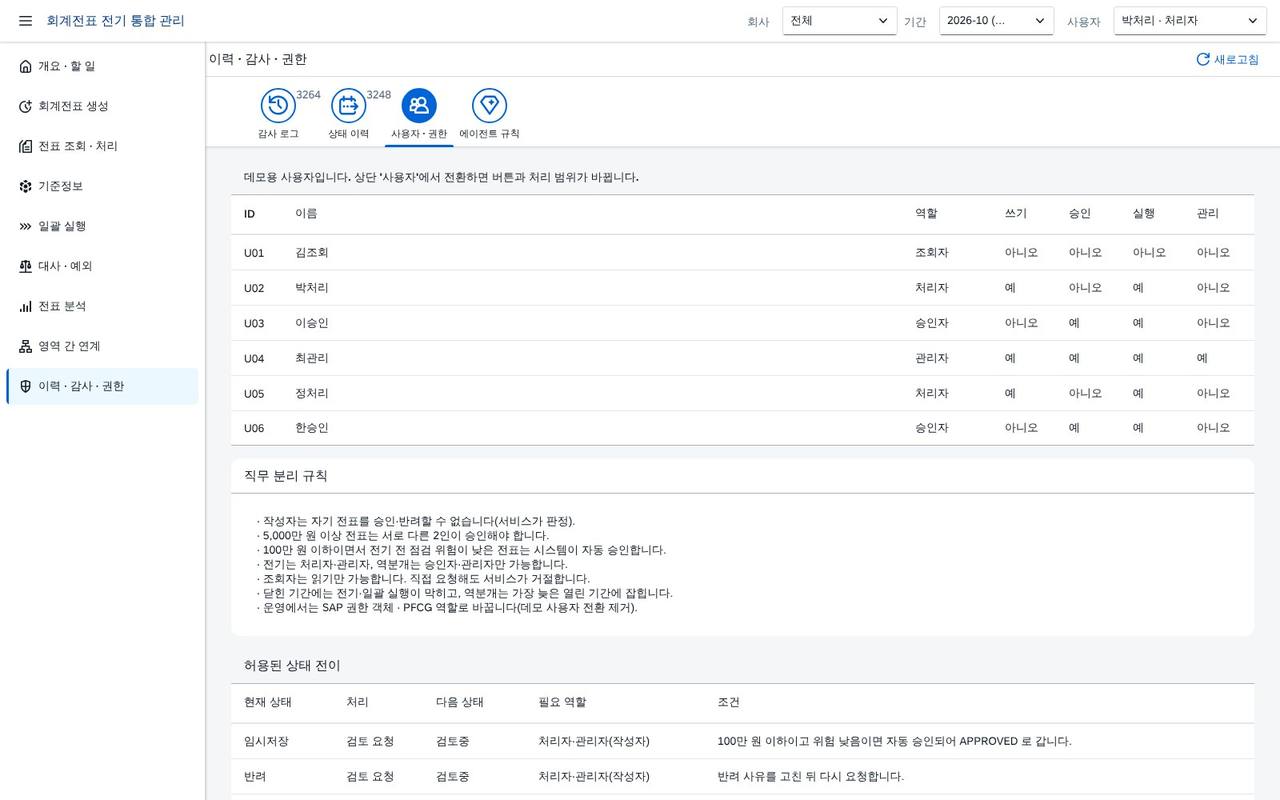
Task: Click the 전표 조회 · 처리 document icon
Action: [x=26, y=146]
